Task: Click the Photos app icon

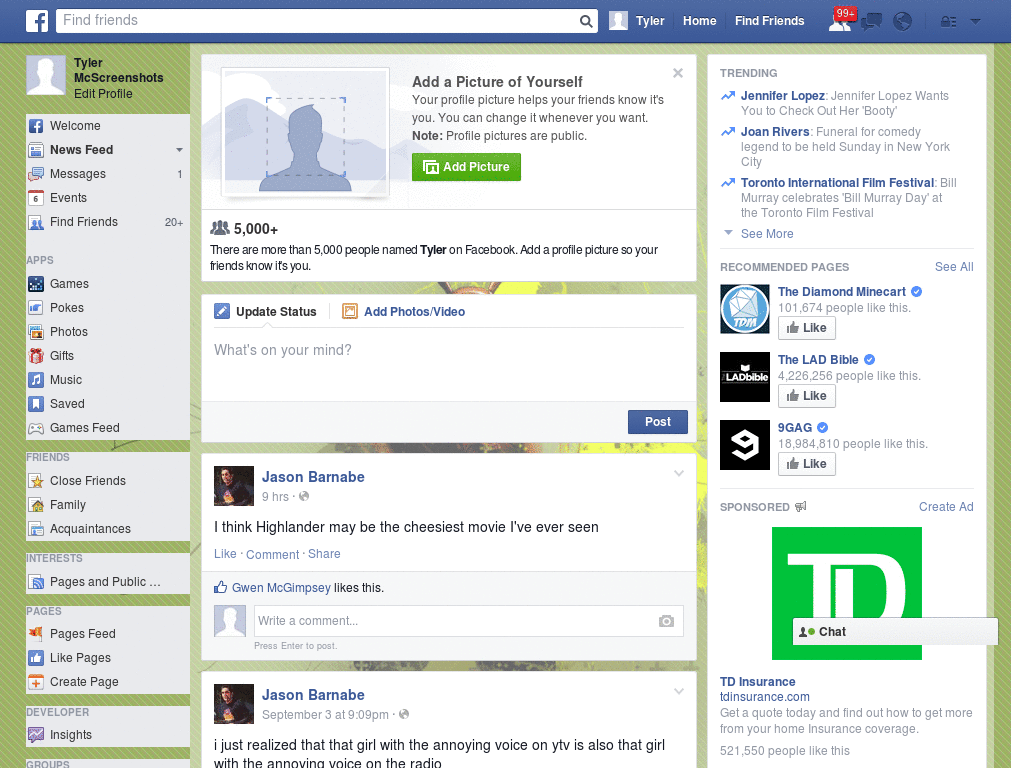Action: click(36, 332)
